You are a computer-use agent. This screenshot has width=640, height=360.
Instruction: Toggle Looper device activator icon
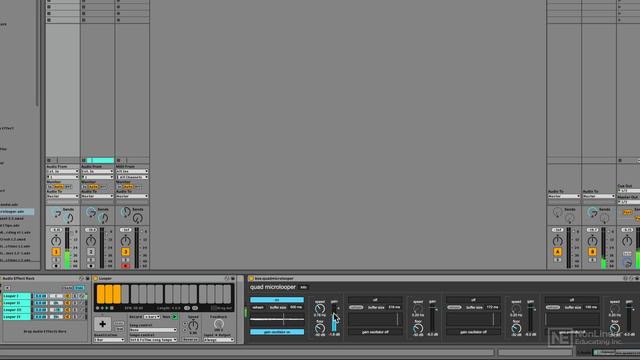click(x=96, y=278)
